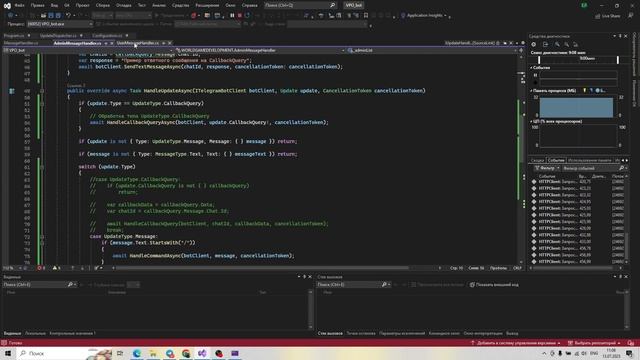Collapse the Process Memory graph section
The image size is (640, 360).
click(x=531, y=91)
